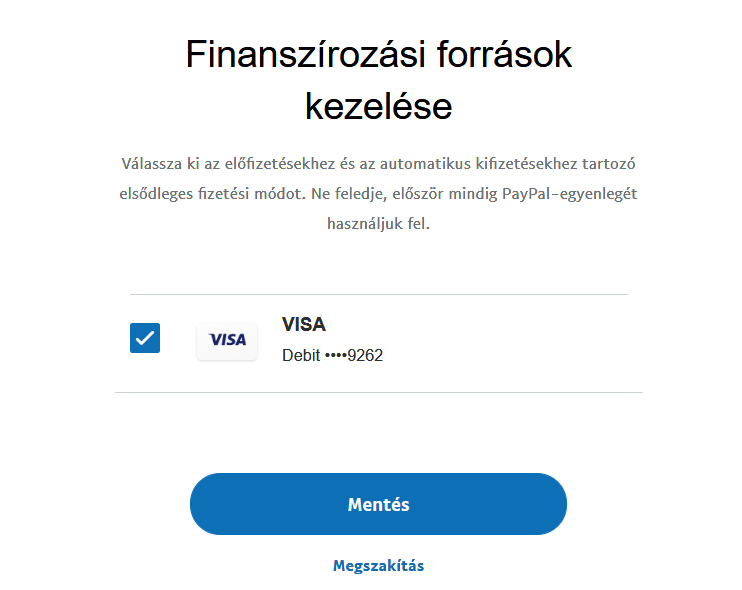Image resolution: width=742 pixels, height=590 pixels.
Task: Click the description paragraph about PayPal-egyenleg
Action: coord(378,193)
